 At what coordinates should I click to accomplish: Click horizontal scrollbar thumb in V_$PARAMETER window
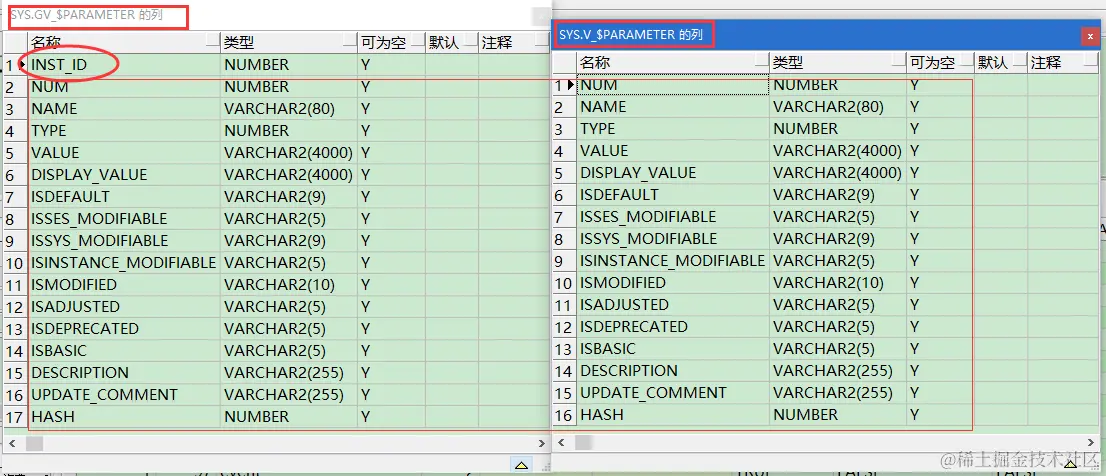point(583,442)
